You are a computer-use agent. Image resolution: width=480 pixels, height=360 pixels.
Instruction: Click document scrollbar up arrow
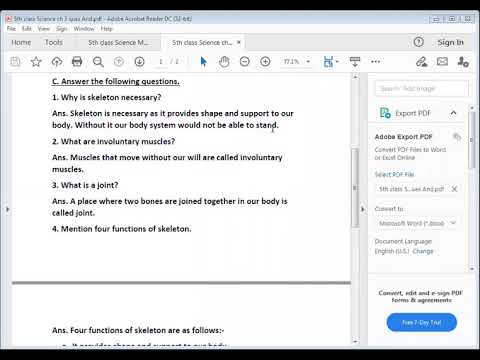coord(355,77)
